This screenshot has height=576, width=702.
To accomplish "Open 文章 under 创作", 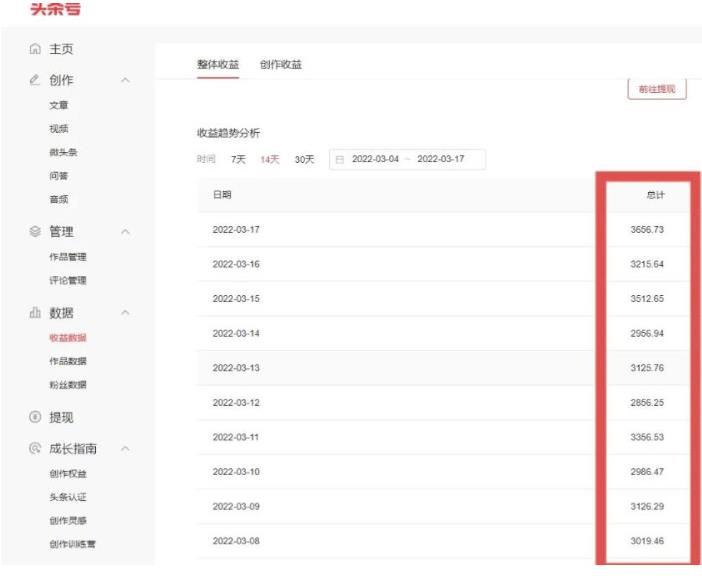I will tap(59, 105).
